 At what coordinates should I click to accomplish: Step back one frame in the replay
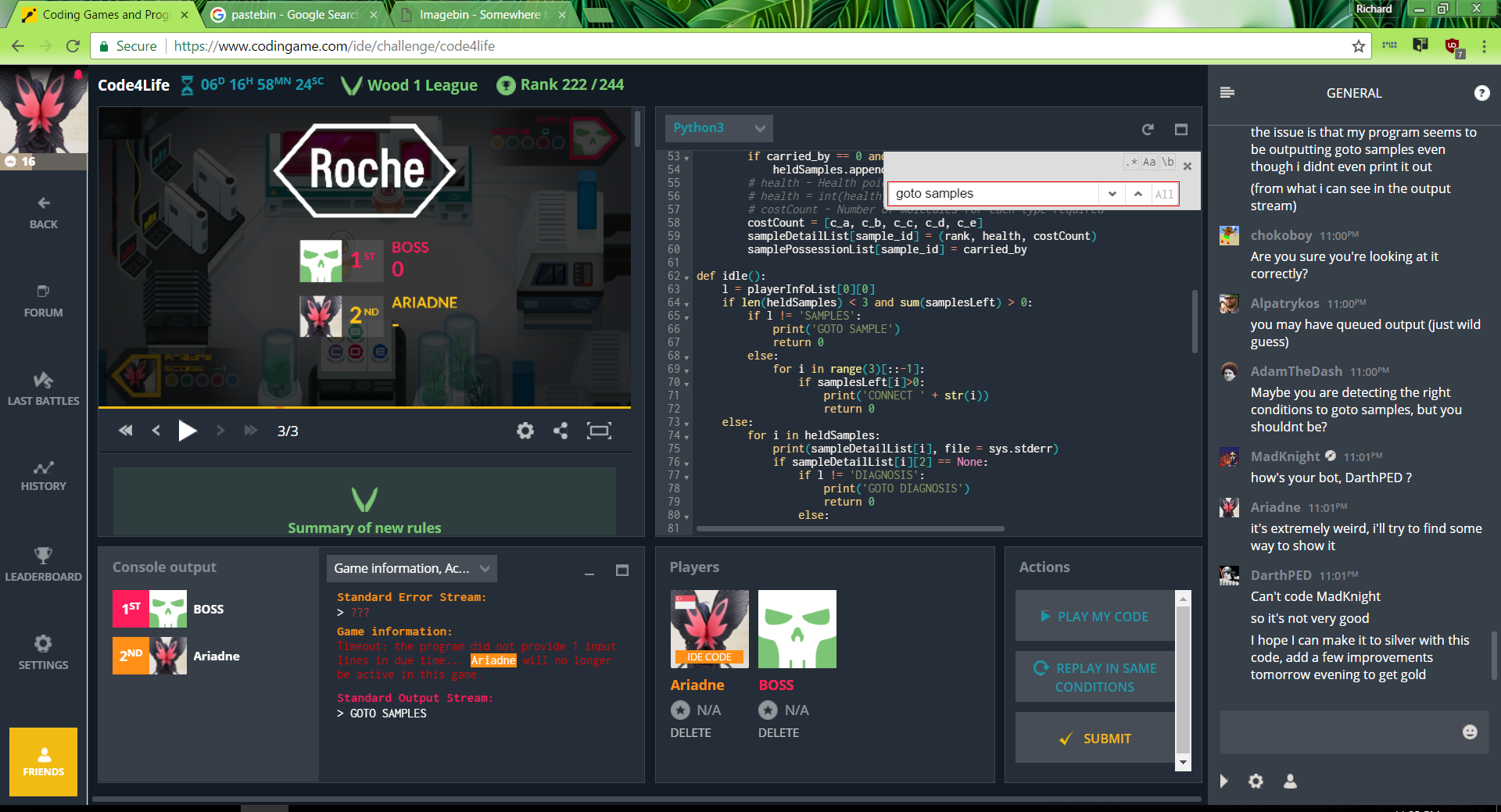[156, 431]
